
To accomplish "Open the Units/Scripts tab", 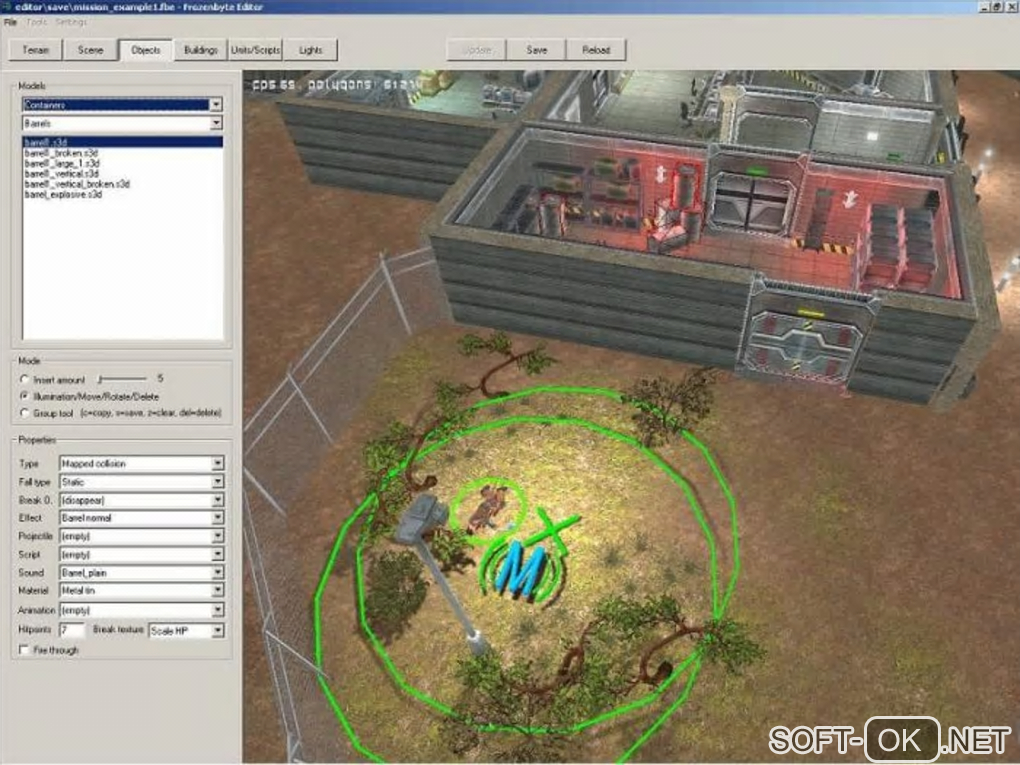I will (256, 50).
